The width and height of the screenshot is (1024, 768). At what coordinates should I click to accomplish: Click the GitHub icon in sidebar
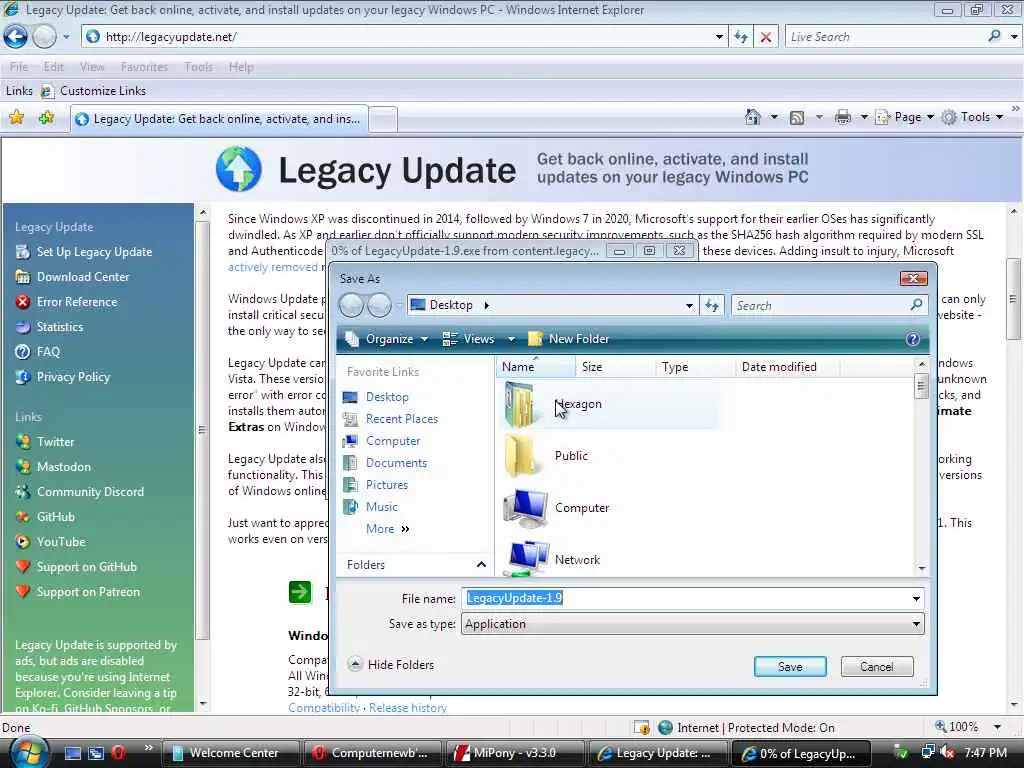(x=23, y=517)
